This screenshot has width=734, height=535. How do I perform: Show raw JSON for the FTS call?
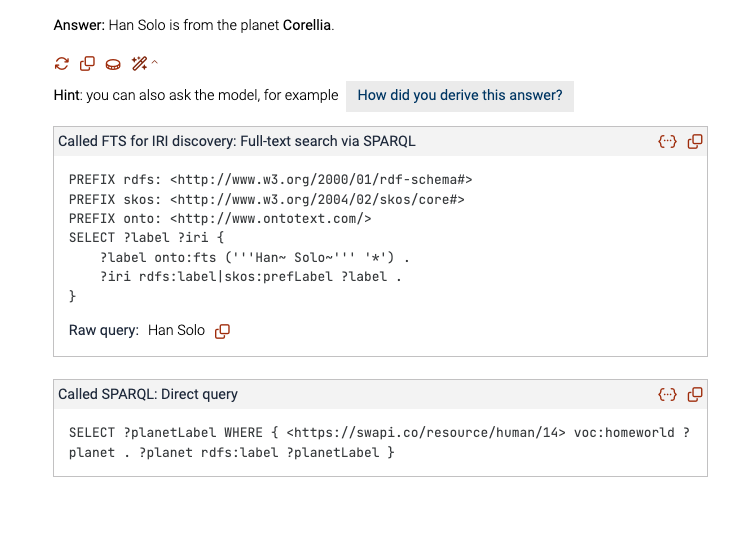pos(668,141)
